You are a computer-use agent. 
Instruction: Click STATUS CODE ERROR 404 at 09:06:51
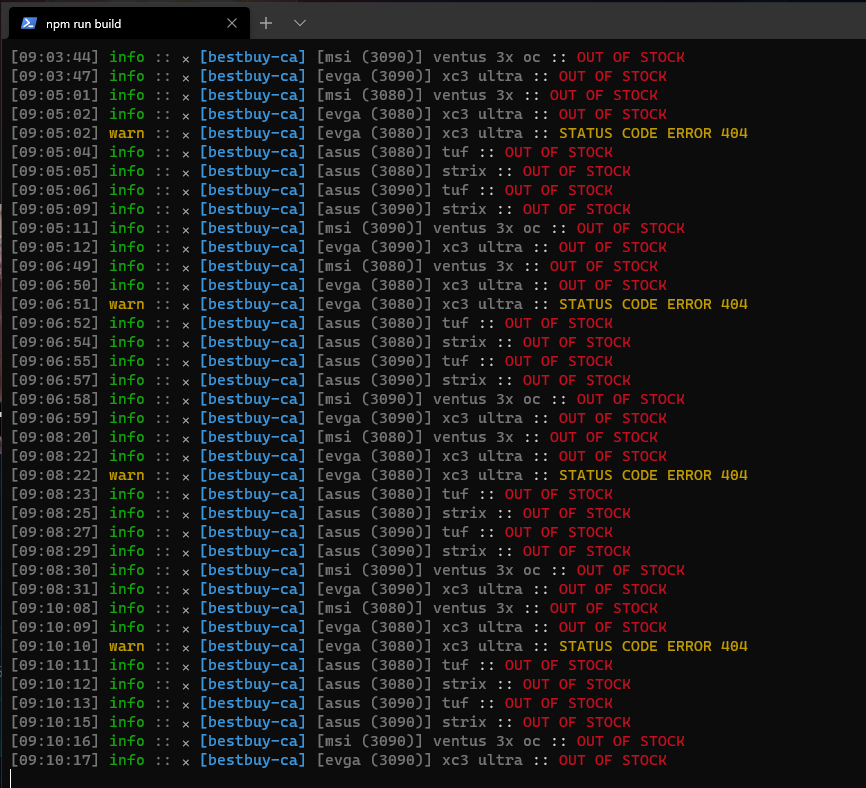(653, 304)
